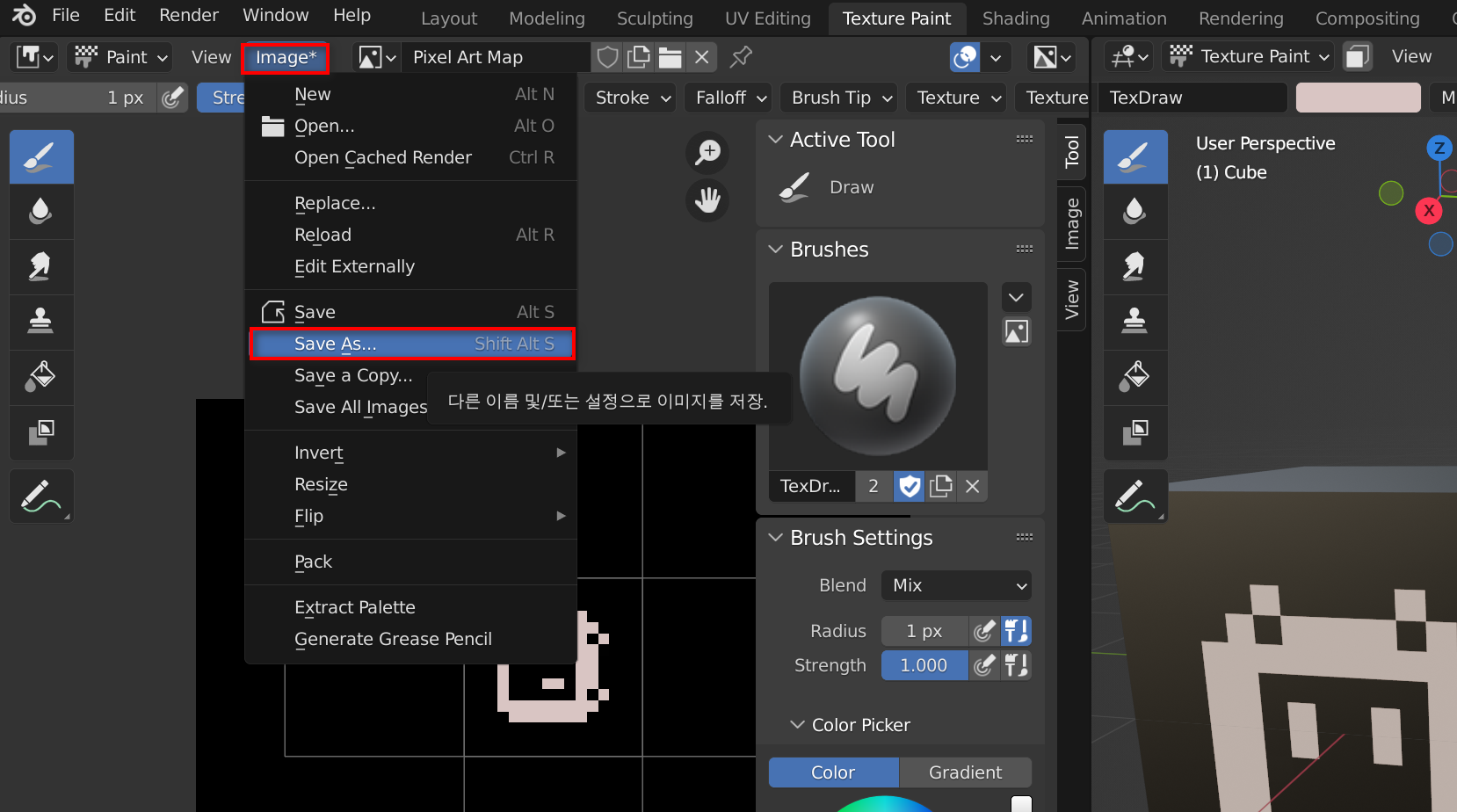The height and width of the screenshot is (812, 1457).
Task: Click Save a Copy menu entry
Action: 353,375
